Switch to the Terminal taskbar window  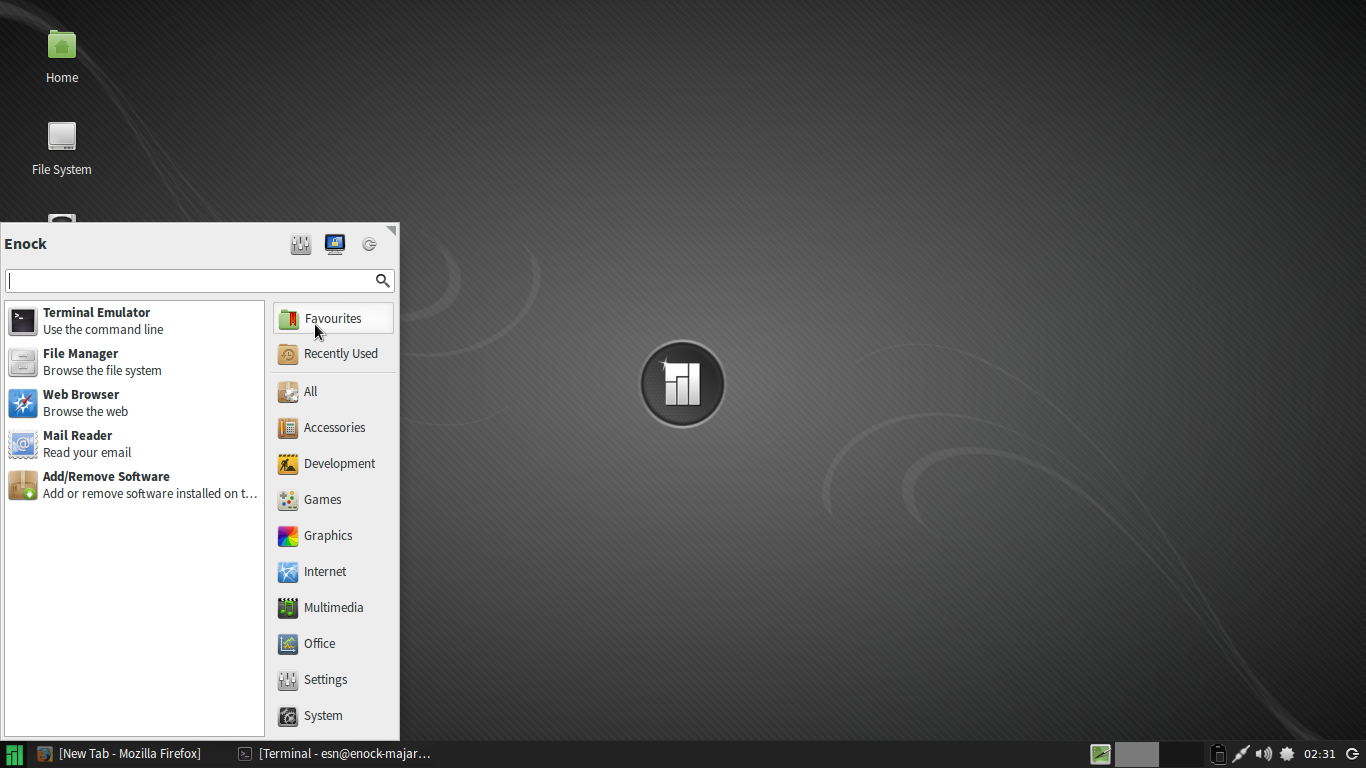click(334, 754)
